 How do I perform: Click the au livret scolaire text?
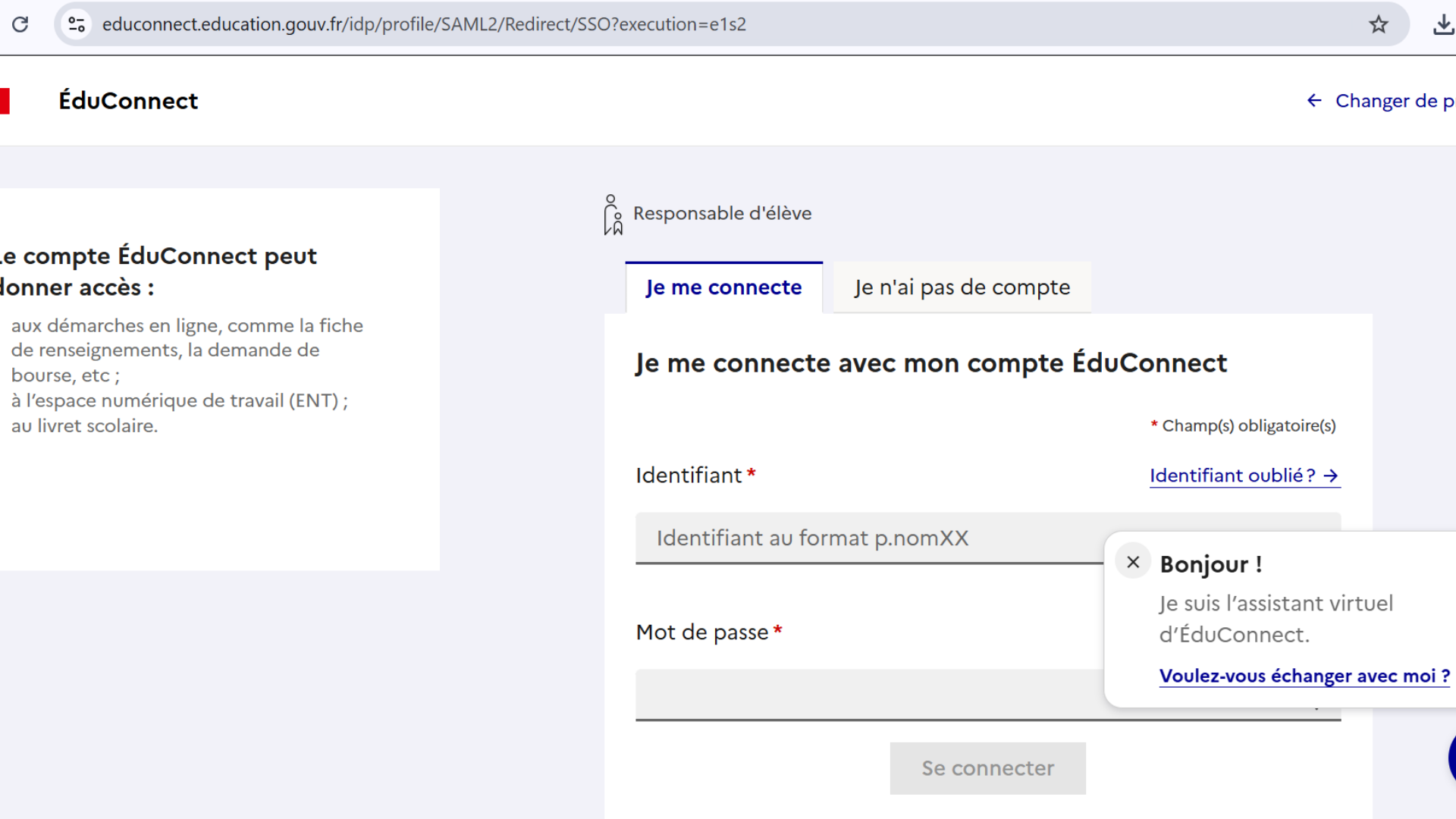pyautogui.click(x=84, y=426)
